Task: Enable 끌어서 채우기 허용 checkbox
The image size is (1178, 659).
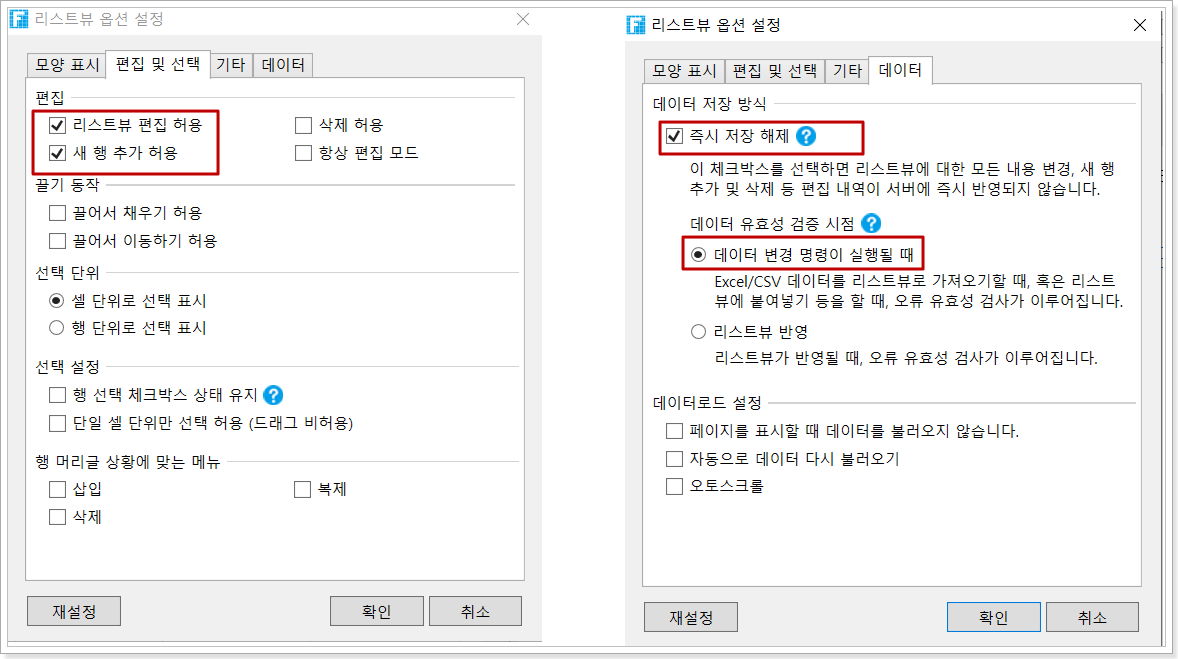Action: (57, 213)
